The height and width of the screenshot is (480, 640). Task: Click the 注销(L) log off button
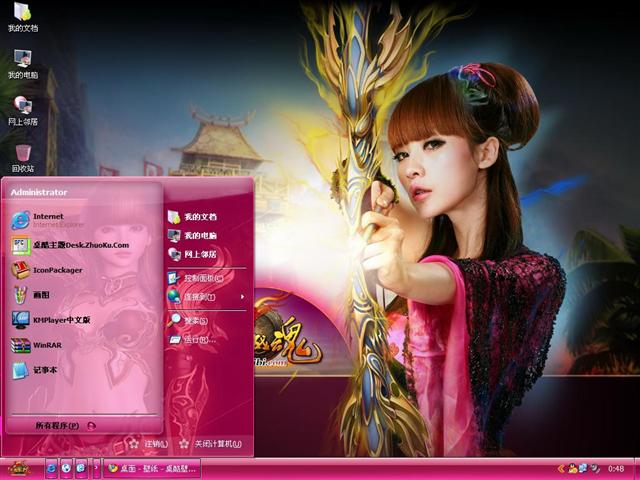coord(148,444)
